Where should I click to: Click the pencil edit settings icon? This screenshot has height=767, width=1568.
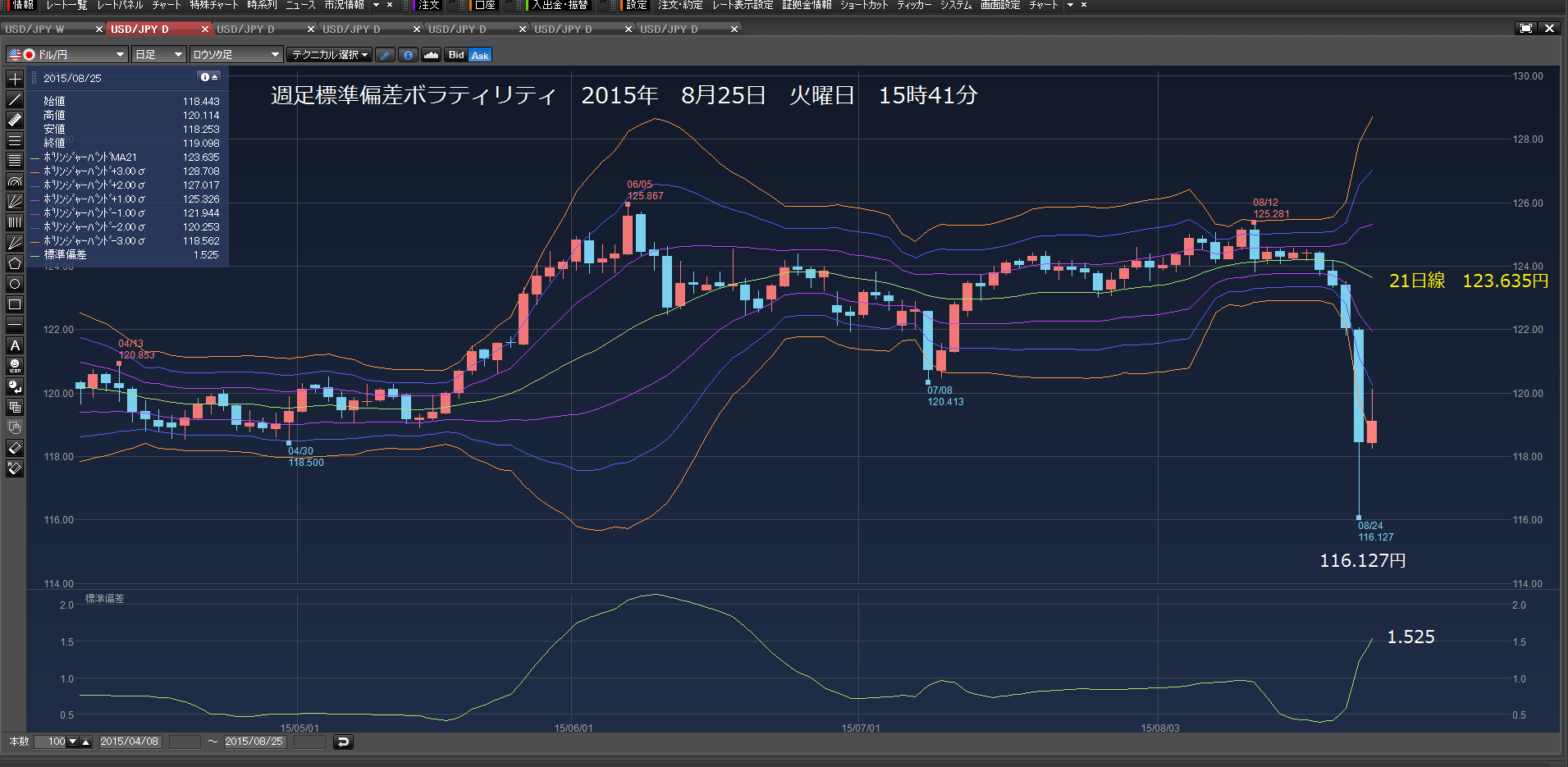[385, 55]
